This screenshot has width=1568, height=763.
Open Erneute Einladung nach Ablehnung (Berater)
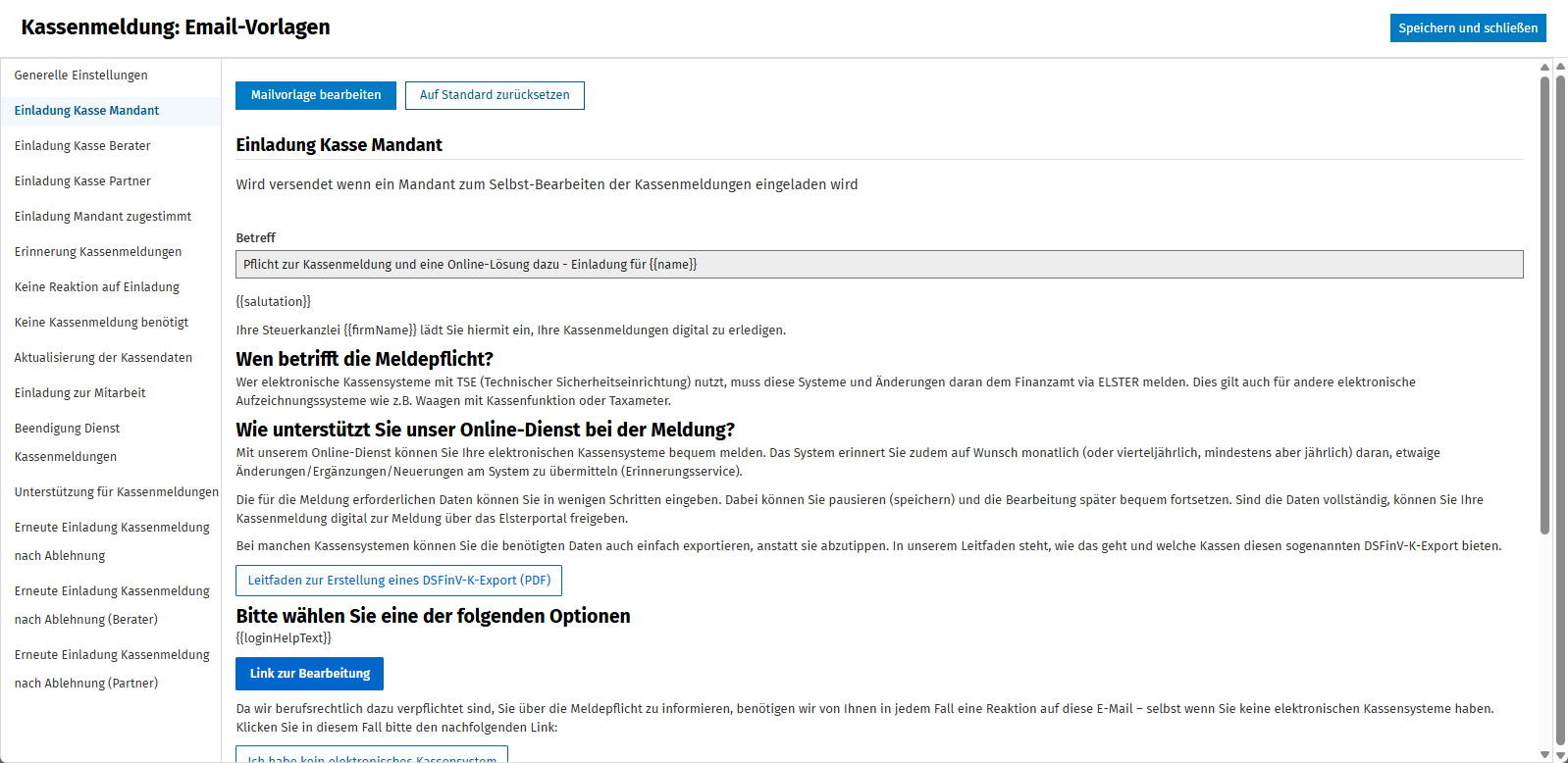click(111, 605)
